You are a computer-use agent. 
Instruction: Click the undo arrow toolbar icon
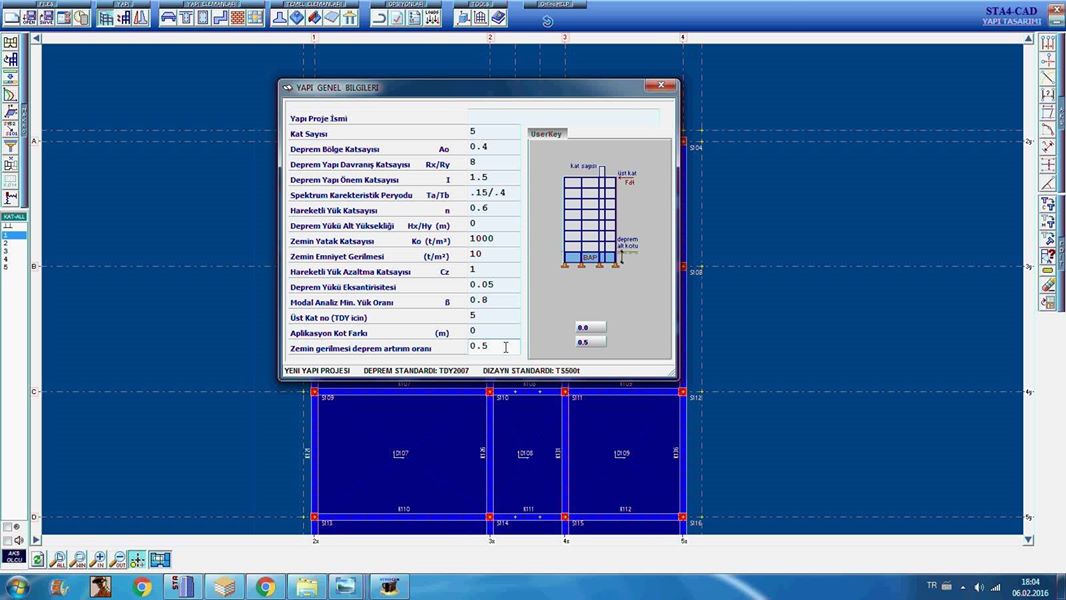pyautogui.click(x=379, y=18)
